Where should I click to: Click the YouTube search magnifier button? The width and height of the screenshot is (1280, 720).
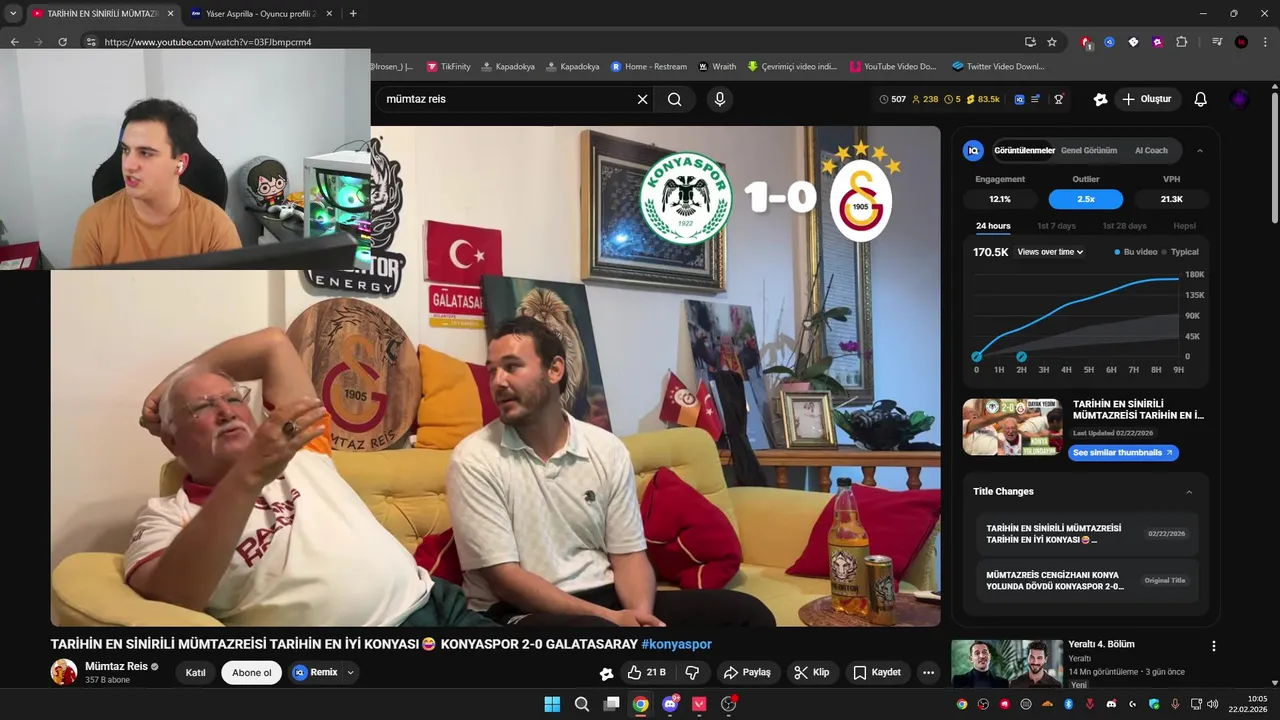[x=675, y=99]
